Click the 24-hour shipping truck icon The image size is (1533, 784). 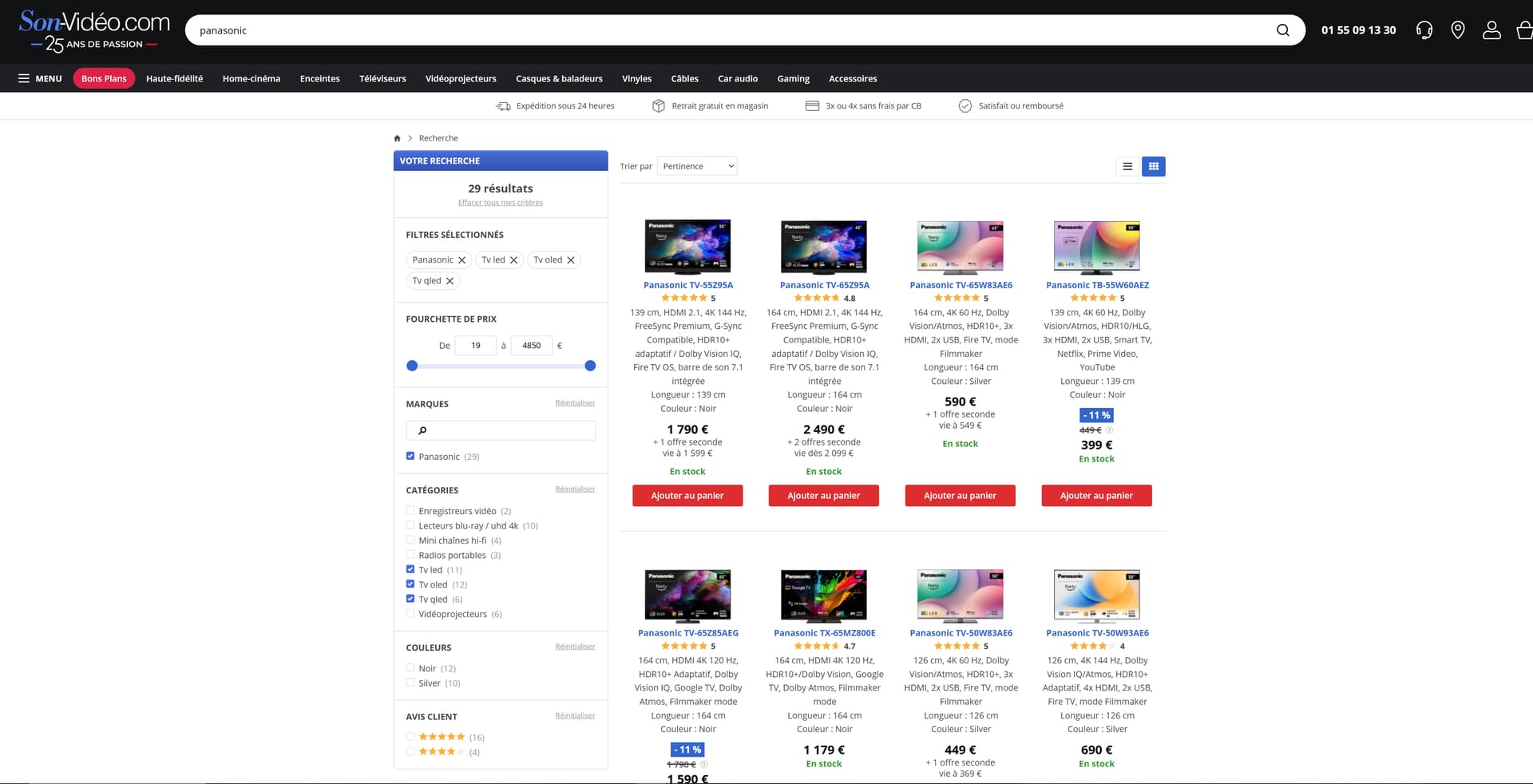(x=503, y=105)
